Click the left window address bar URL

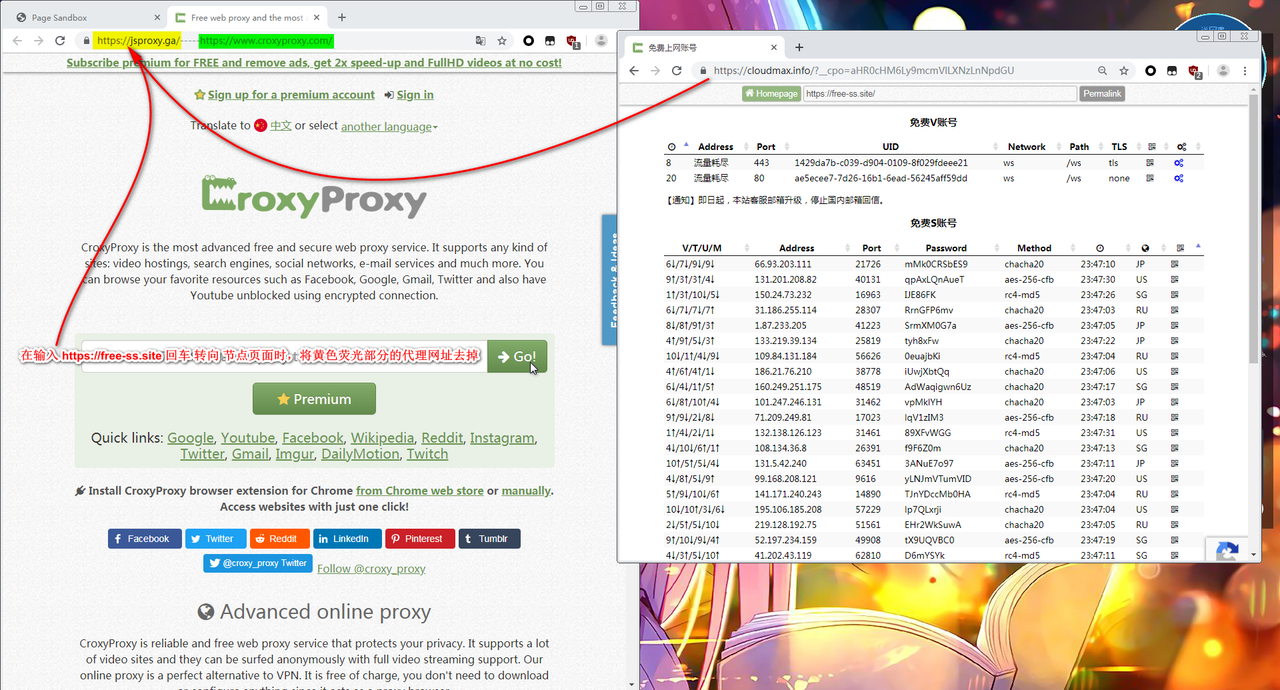pyautogui.click(x=215, y=41)
